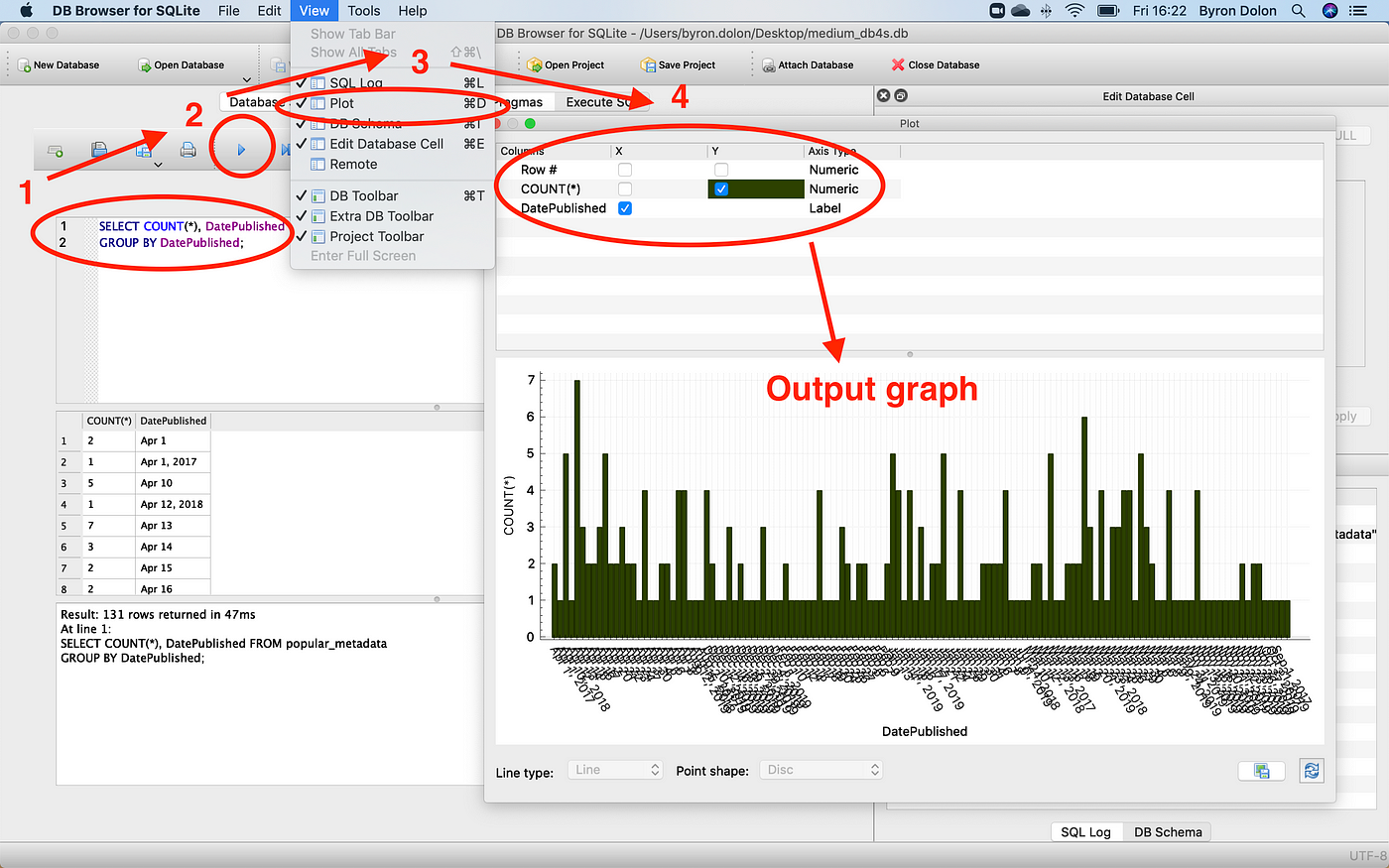Click the Bluetooth icon in the menu bar

tap(1047, 11)
